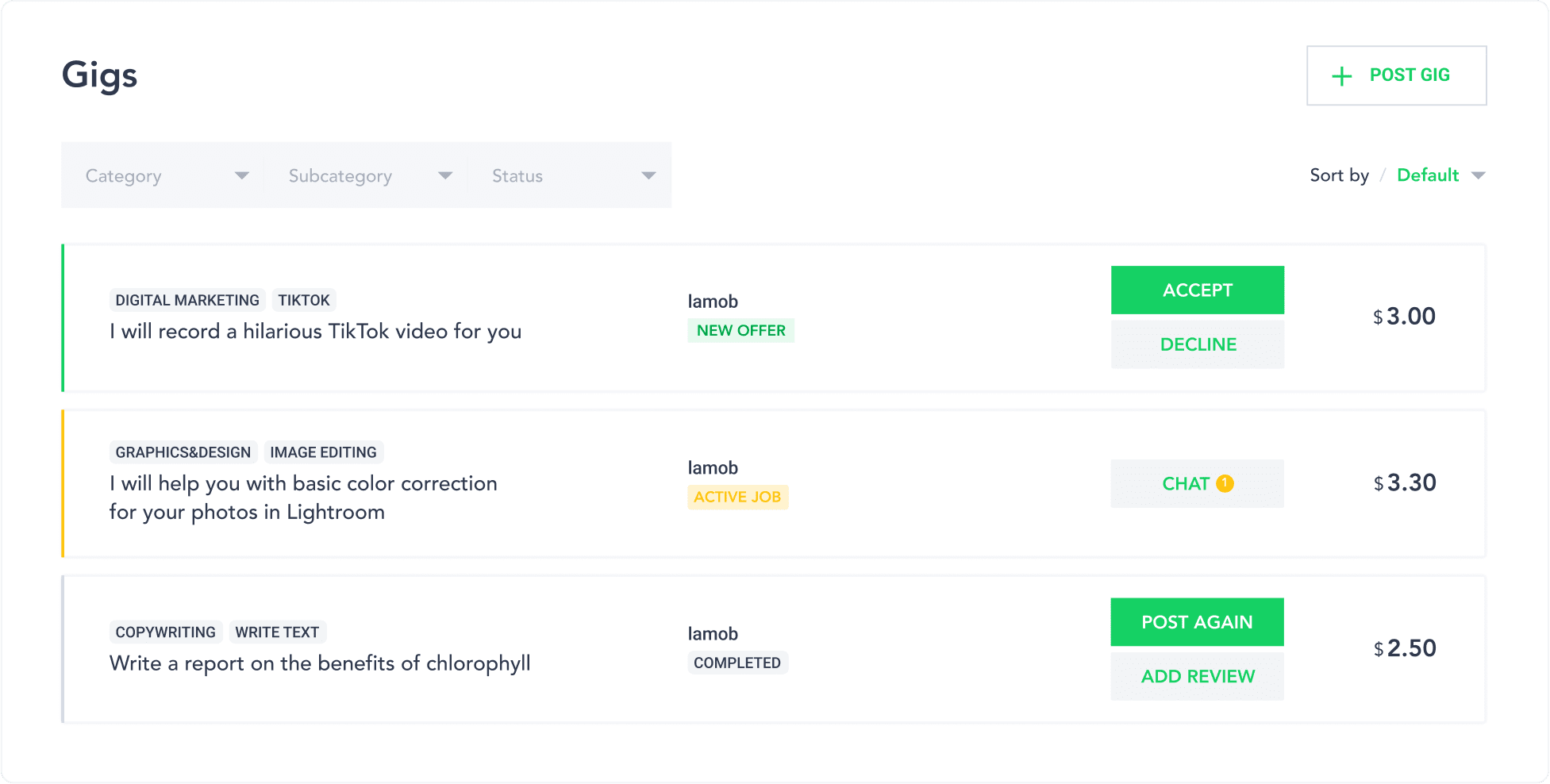This screenshot has width=1550, height=784.
Task: Open the Subcategory filter dropdown
Action: click(x=367, y=175)
